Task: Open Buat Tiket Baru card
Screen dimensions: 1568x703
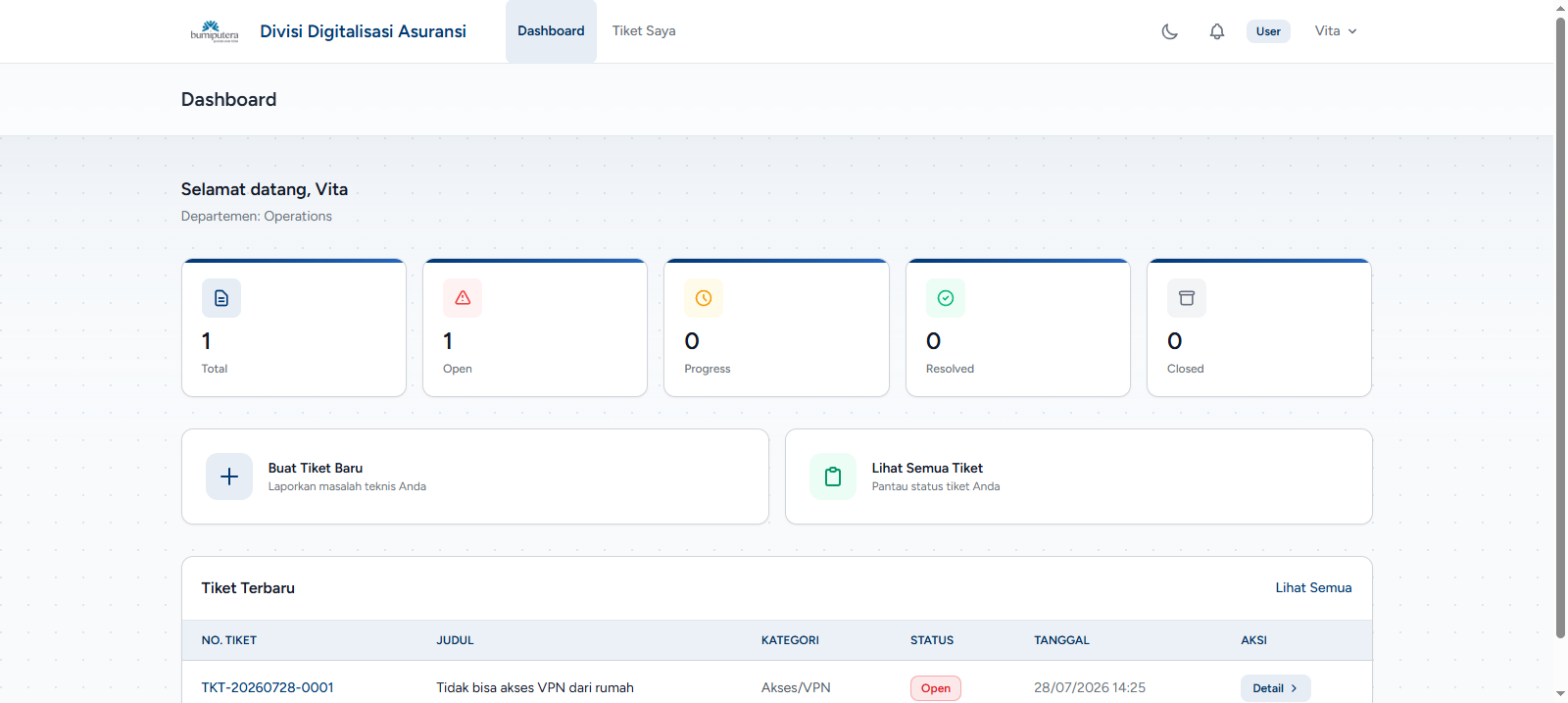Action: (x=475, y=477)
